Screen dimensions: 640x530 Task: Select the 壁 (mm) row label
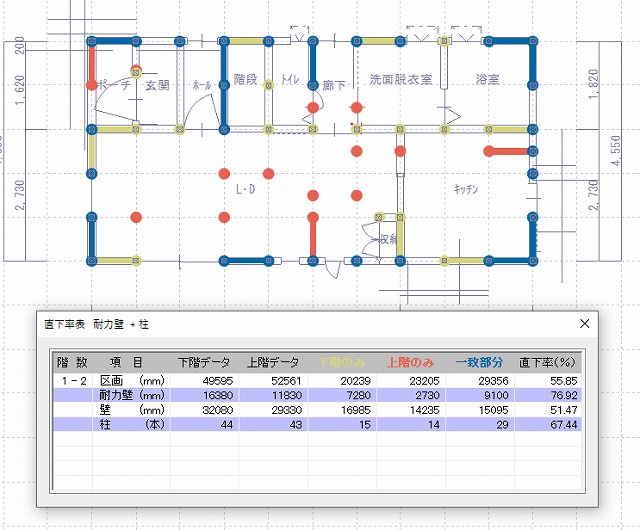[132, 410]
